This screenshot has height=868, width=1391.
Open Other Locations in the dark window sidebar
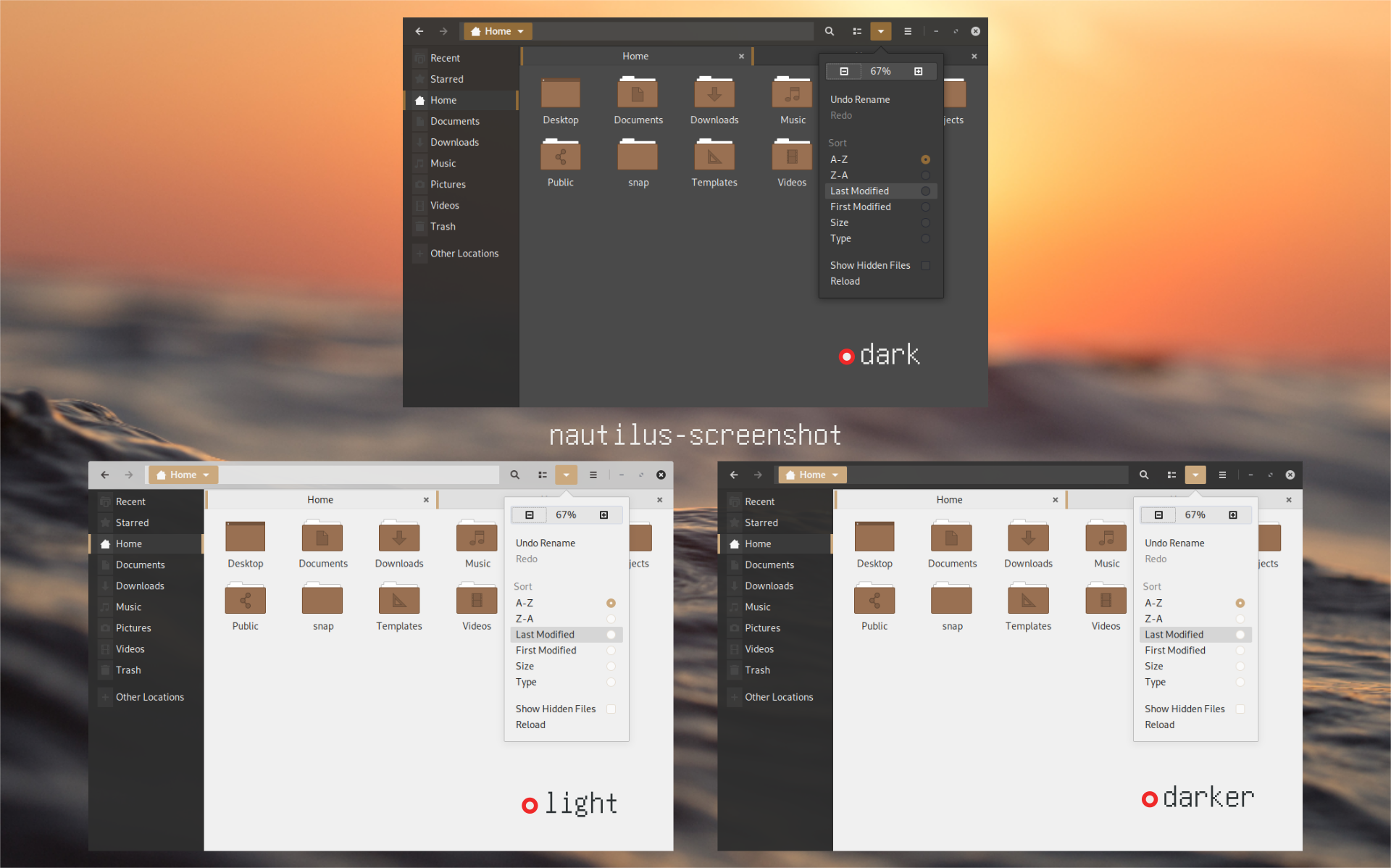click(x=461, y=254)
